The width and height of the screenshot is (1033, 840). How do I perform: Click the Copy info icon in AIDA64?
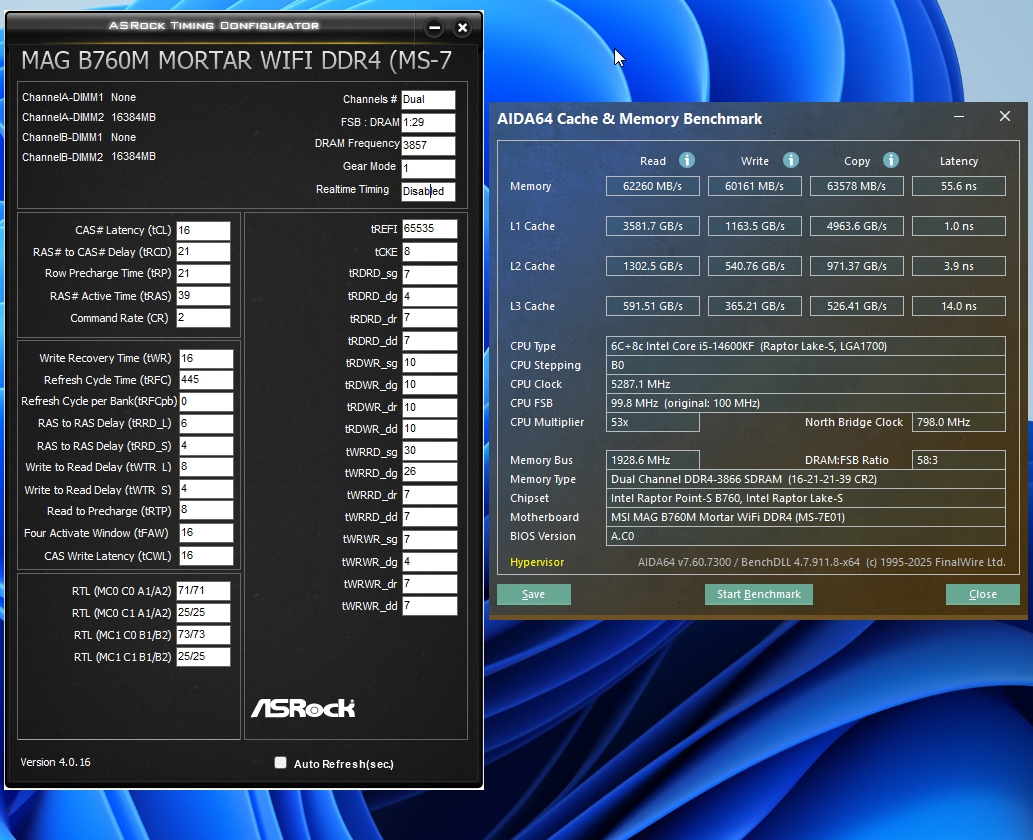(891, 160)
